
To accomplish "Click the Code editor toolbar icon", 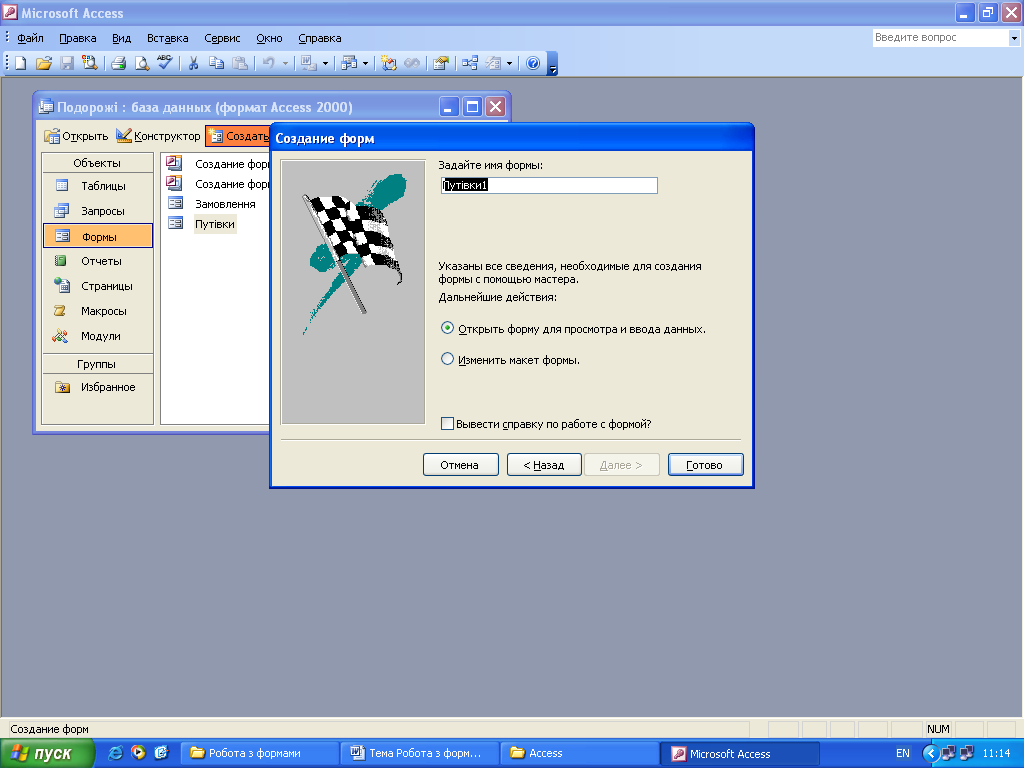I will coord(389,63).
